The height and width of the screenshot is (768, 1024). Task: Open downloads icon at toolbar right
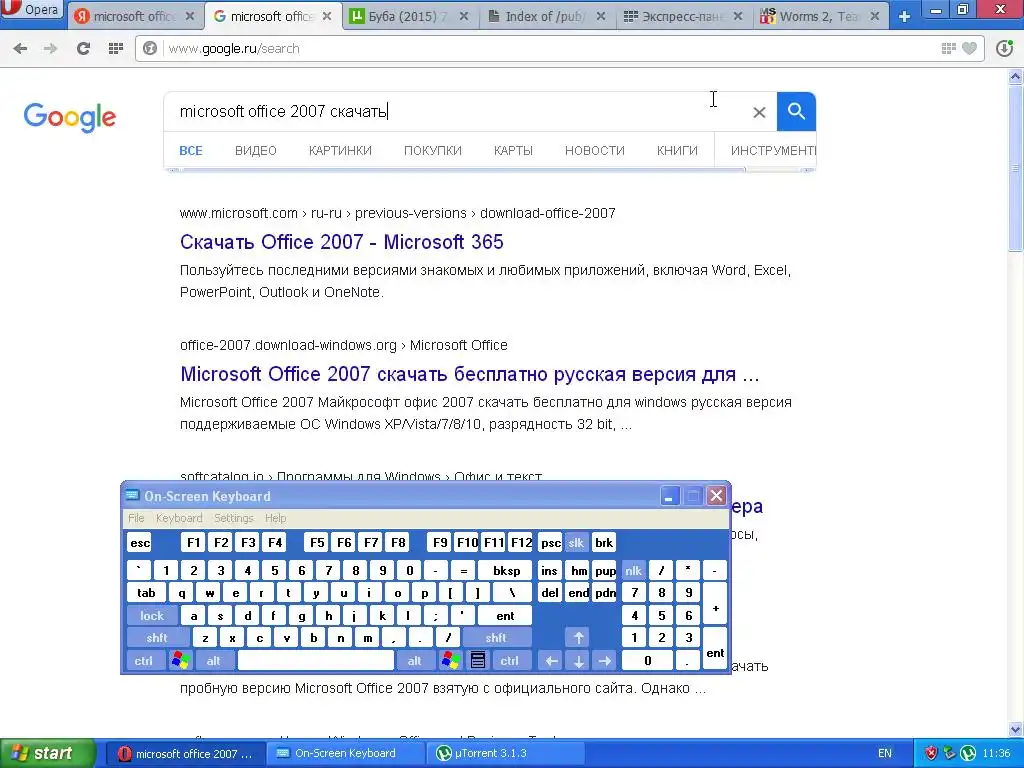tap(1004, 48)
